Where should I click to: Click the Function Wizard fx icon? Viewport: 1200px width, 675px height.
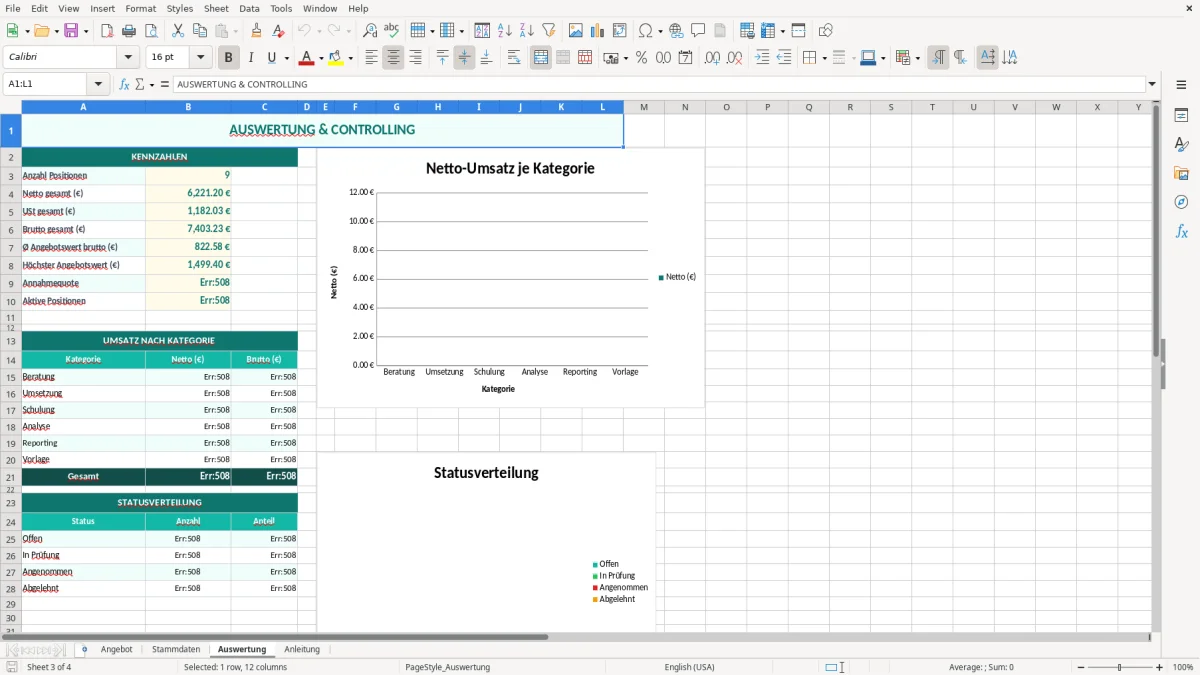coord(124,84)
